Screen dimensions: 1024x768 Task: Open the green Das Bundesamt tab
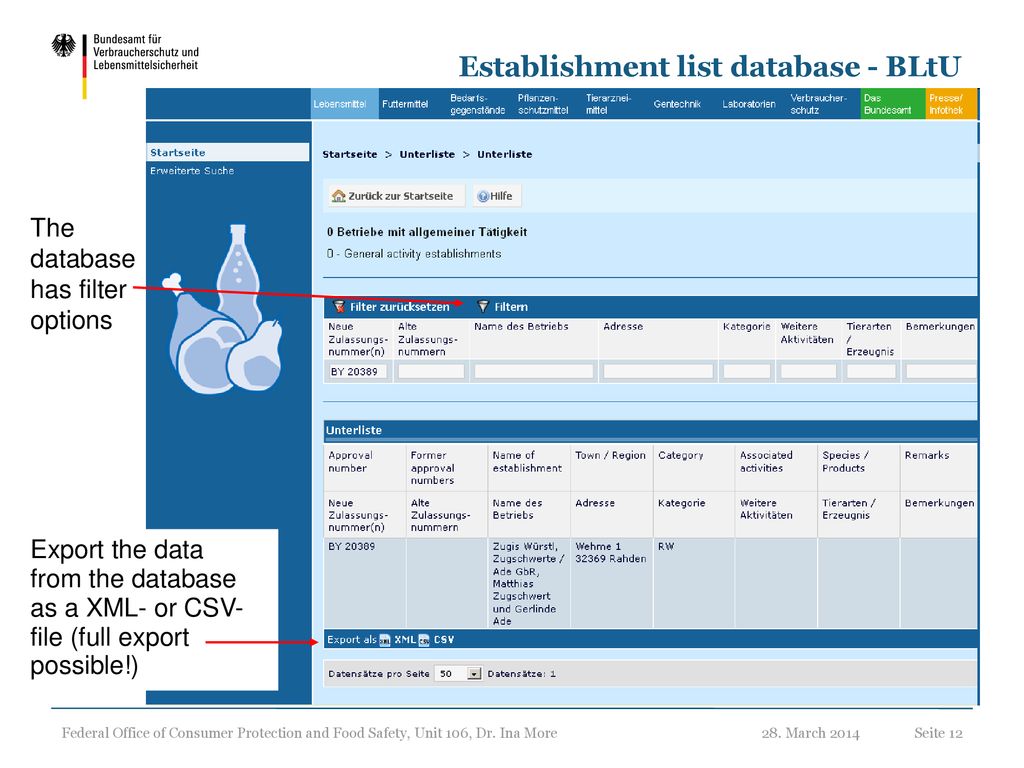pyautogui.click(x=893, y=104)
